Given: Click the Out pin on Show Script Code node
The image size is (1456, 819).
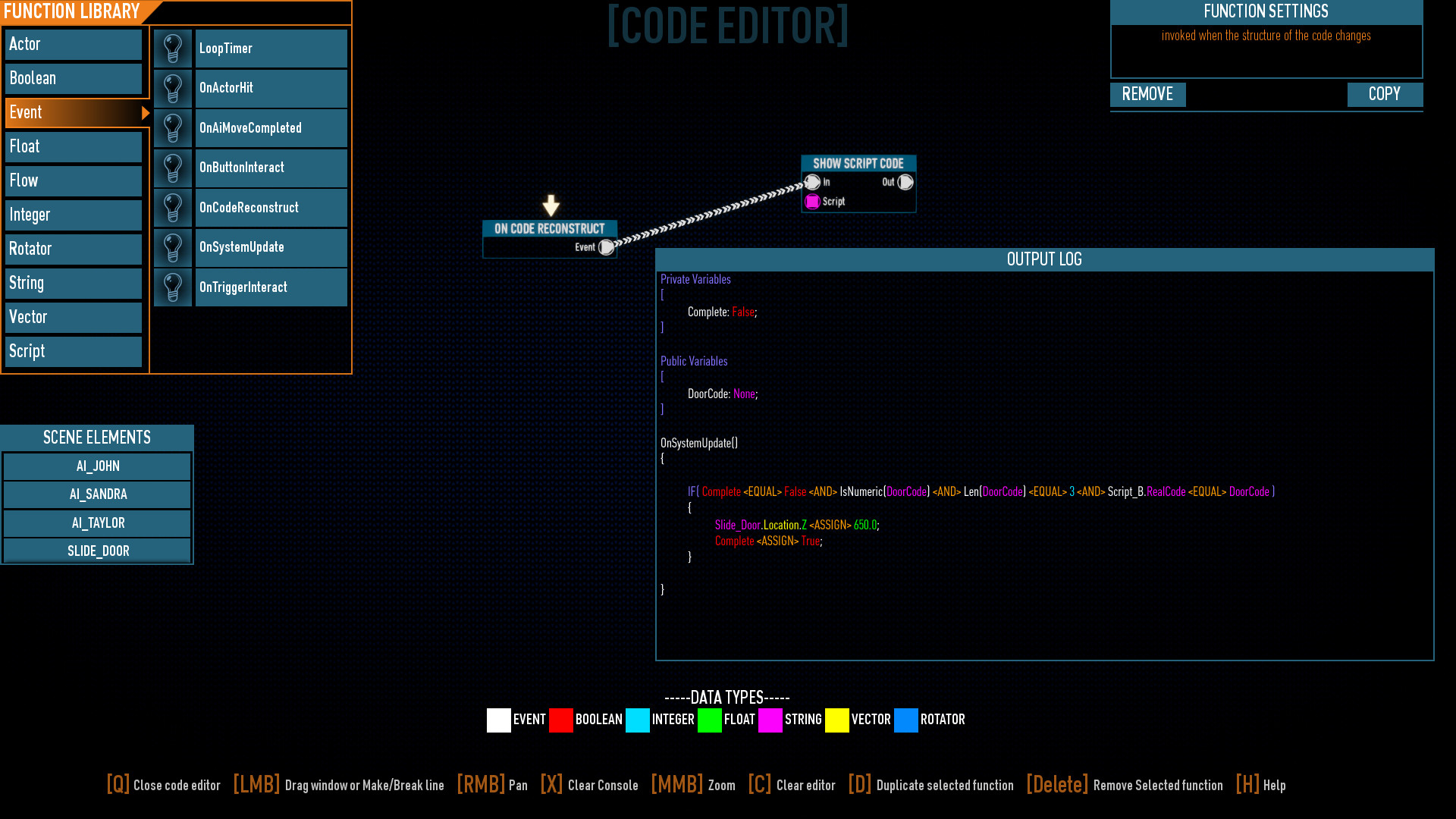Looking at the screenshot, I should pos(905,182).
